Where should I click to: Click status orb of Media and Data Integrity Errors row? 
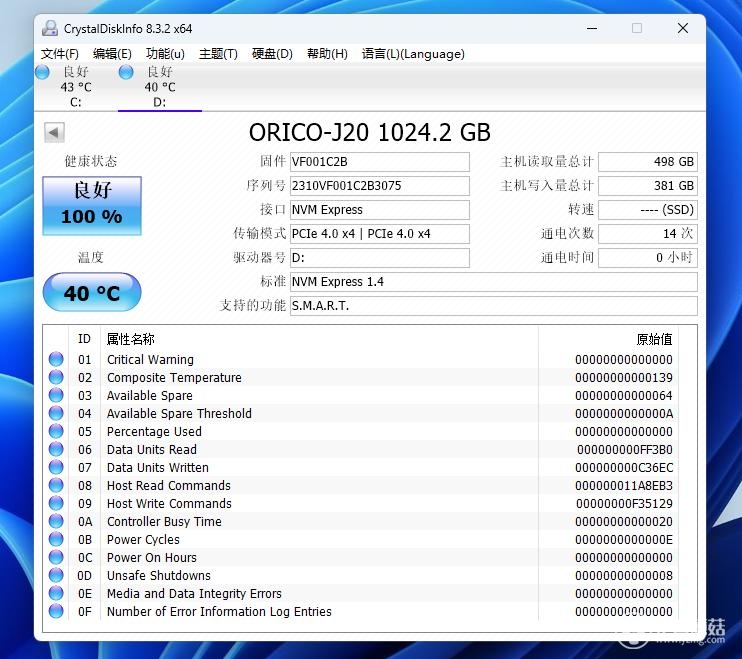pyautogui.click(x=56, y=593)
